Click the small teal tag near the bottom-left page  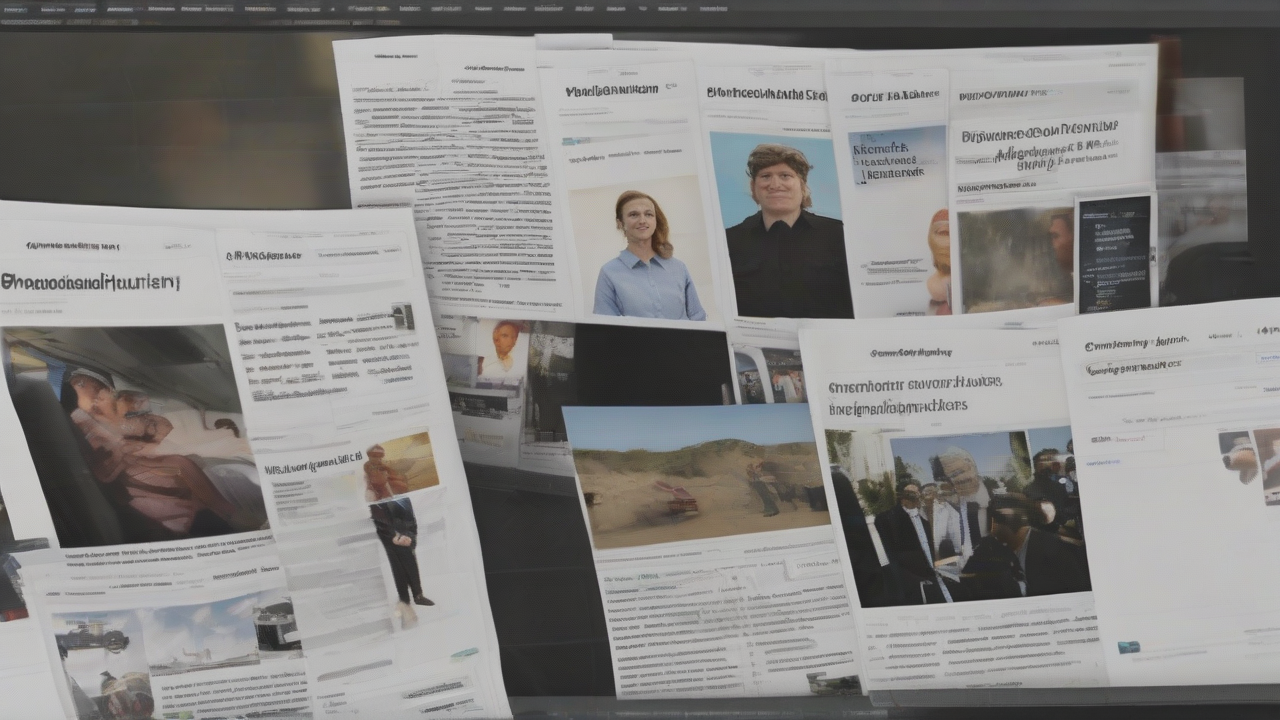(463, 653)
